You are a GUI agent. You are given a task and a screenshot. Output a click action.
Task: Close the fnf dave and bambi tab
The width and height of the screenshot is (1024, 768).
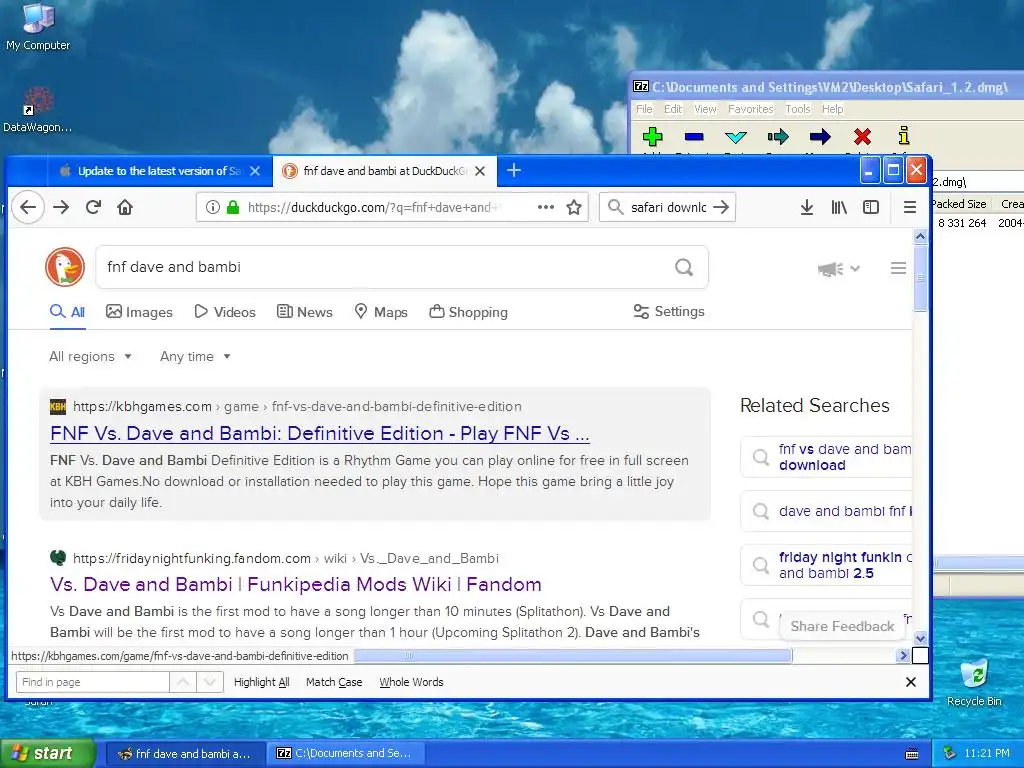[x=479, y=170]
